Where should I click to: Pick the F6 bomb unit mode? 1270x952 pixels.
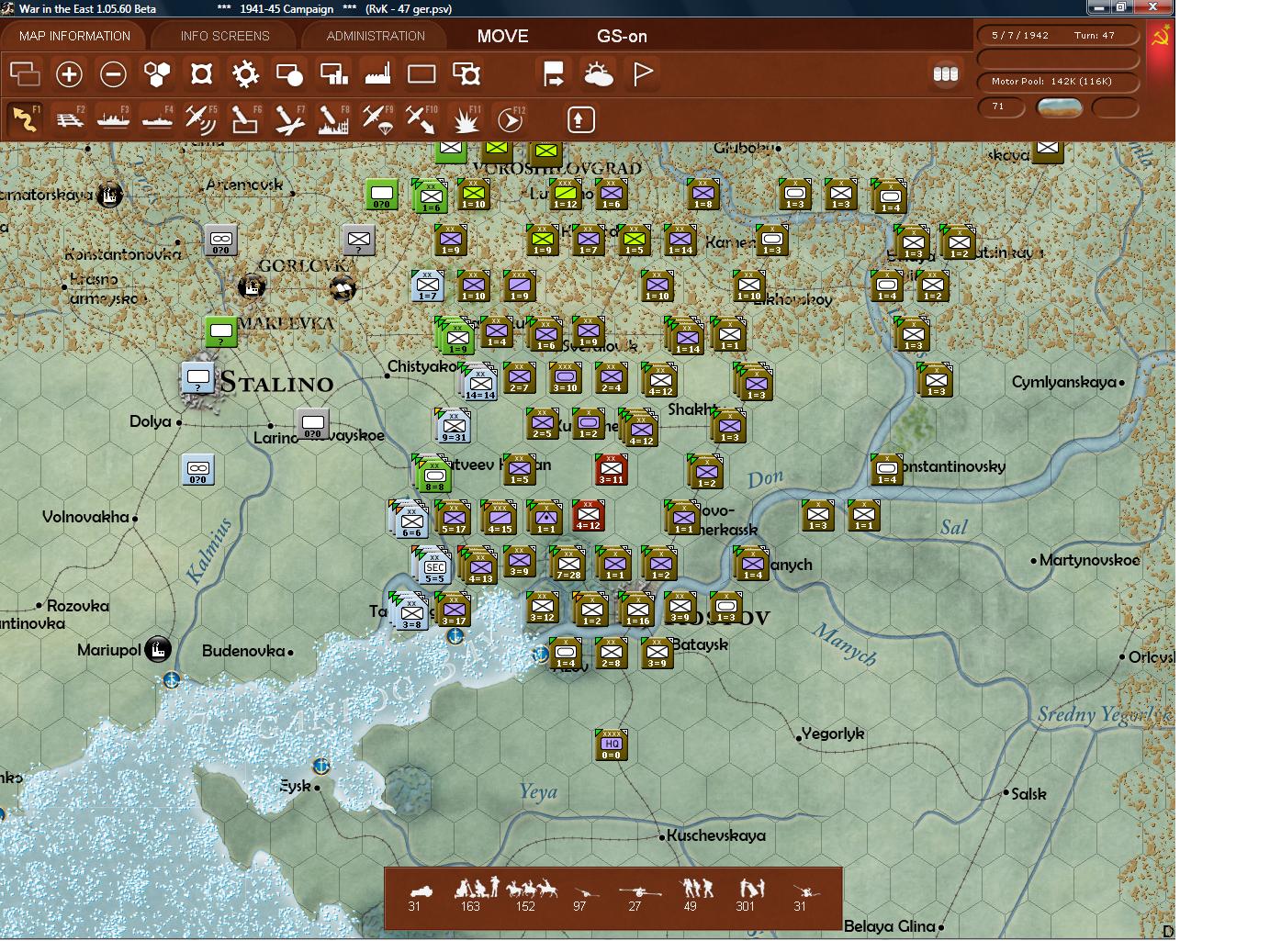coord(245,119)
